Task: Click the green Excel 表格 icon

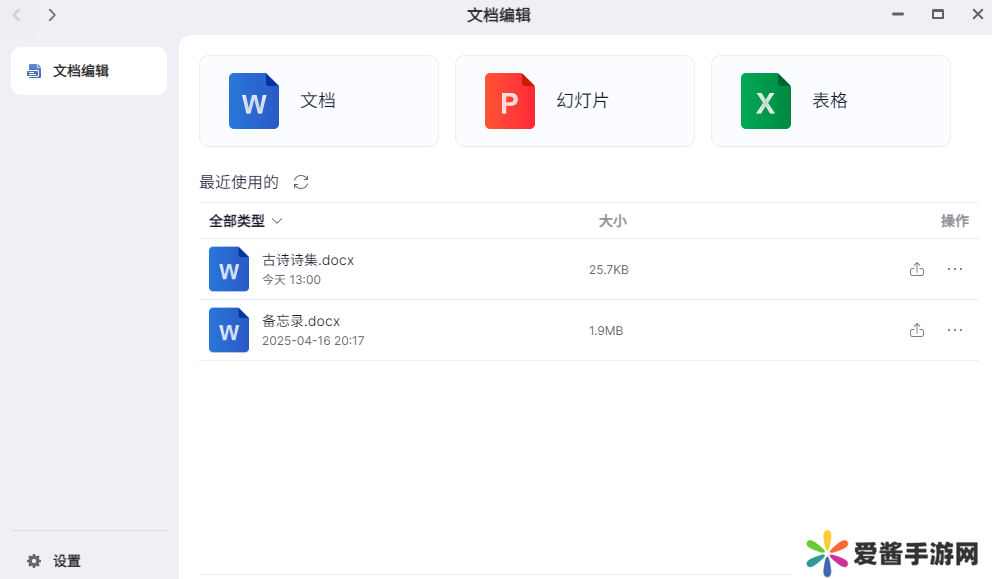Action: click(x=766, y=102)
